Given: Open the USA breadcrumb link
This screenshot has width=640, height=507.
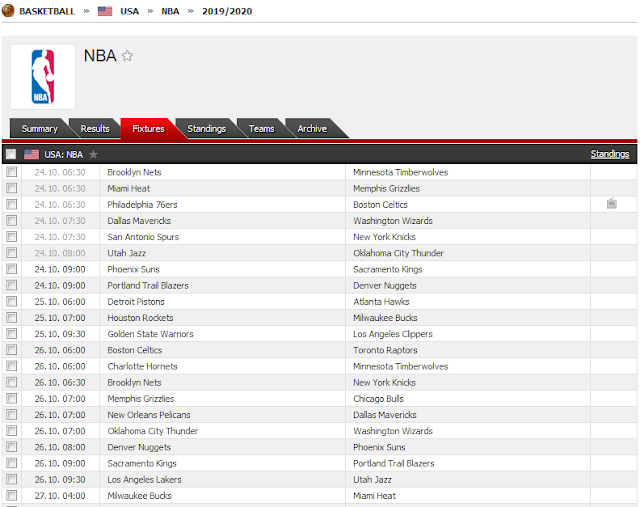Looking at the screenshot, I should [x=129, y=11].
